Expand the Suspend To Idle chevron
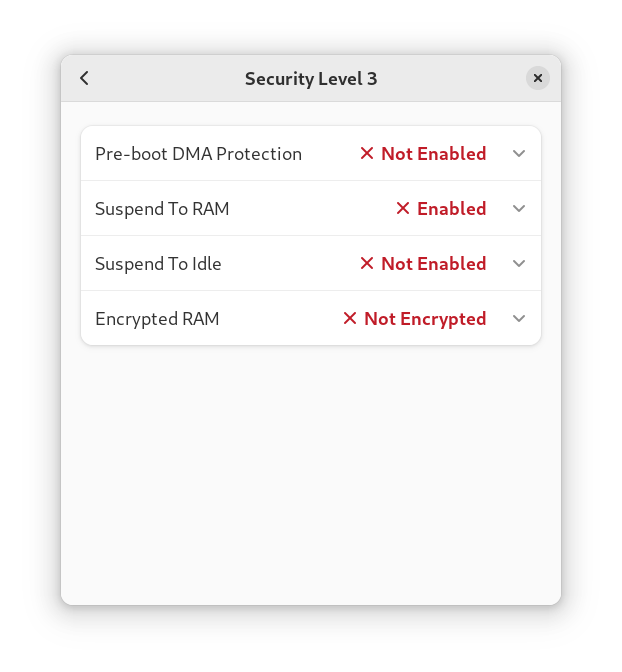This screenshot has width=622, height=672. (519, 263)
